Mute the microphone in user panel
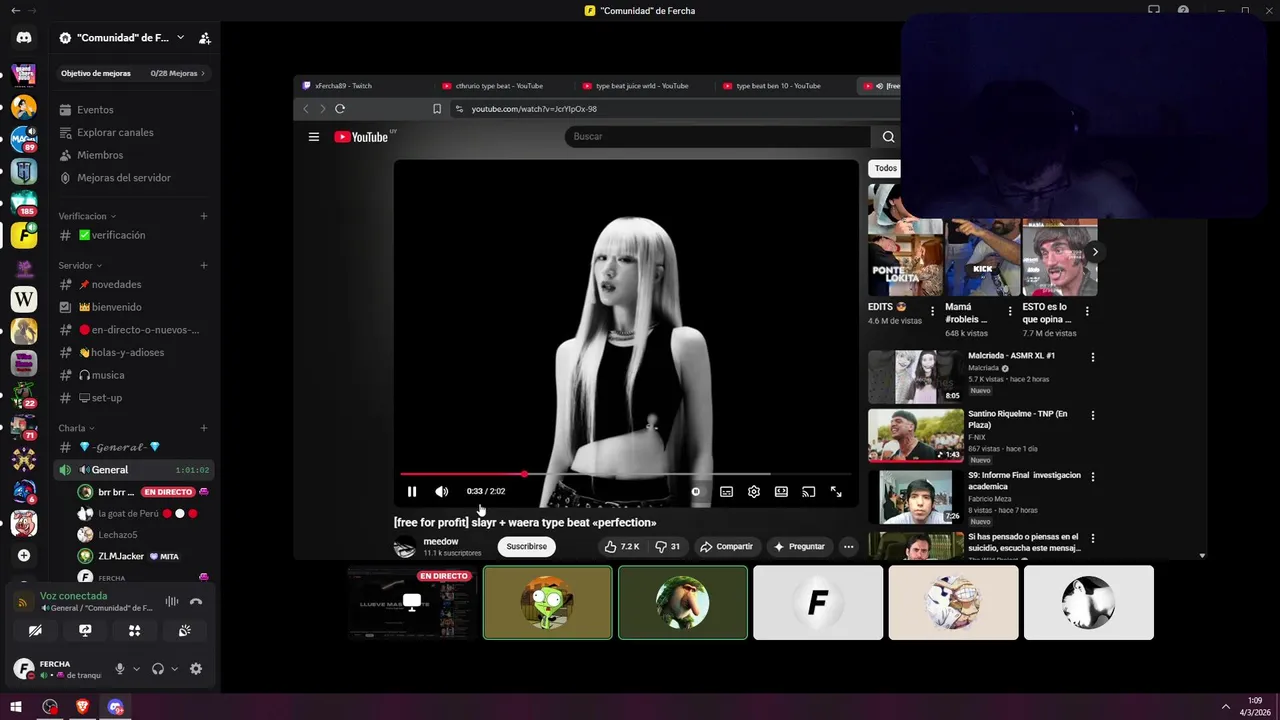The height and width of the screenshot is (720, 1280). 120,669
